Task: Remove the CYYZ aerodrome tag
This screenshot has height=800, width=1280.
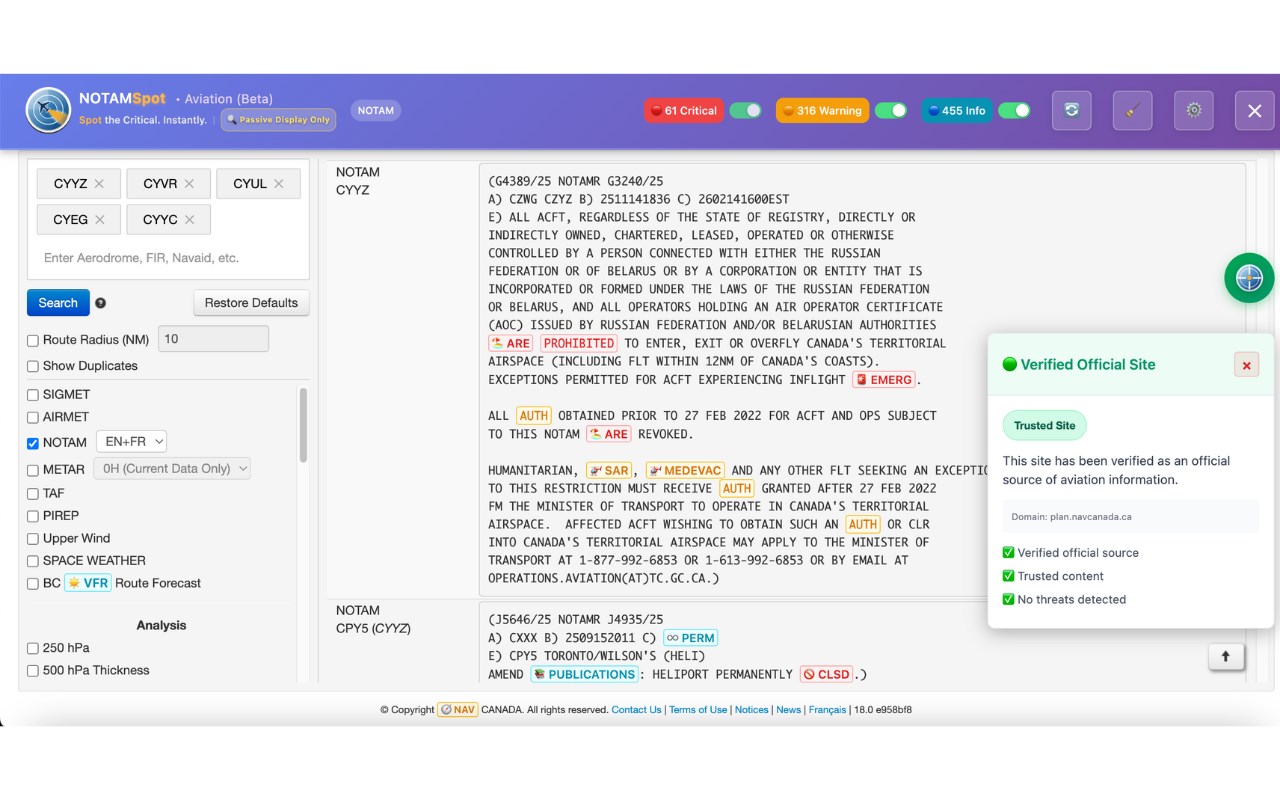Action: [99, 184]
